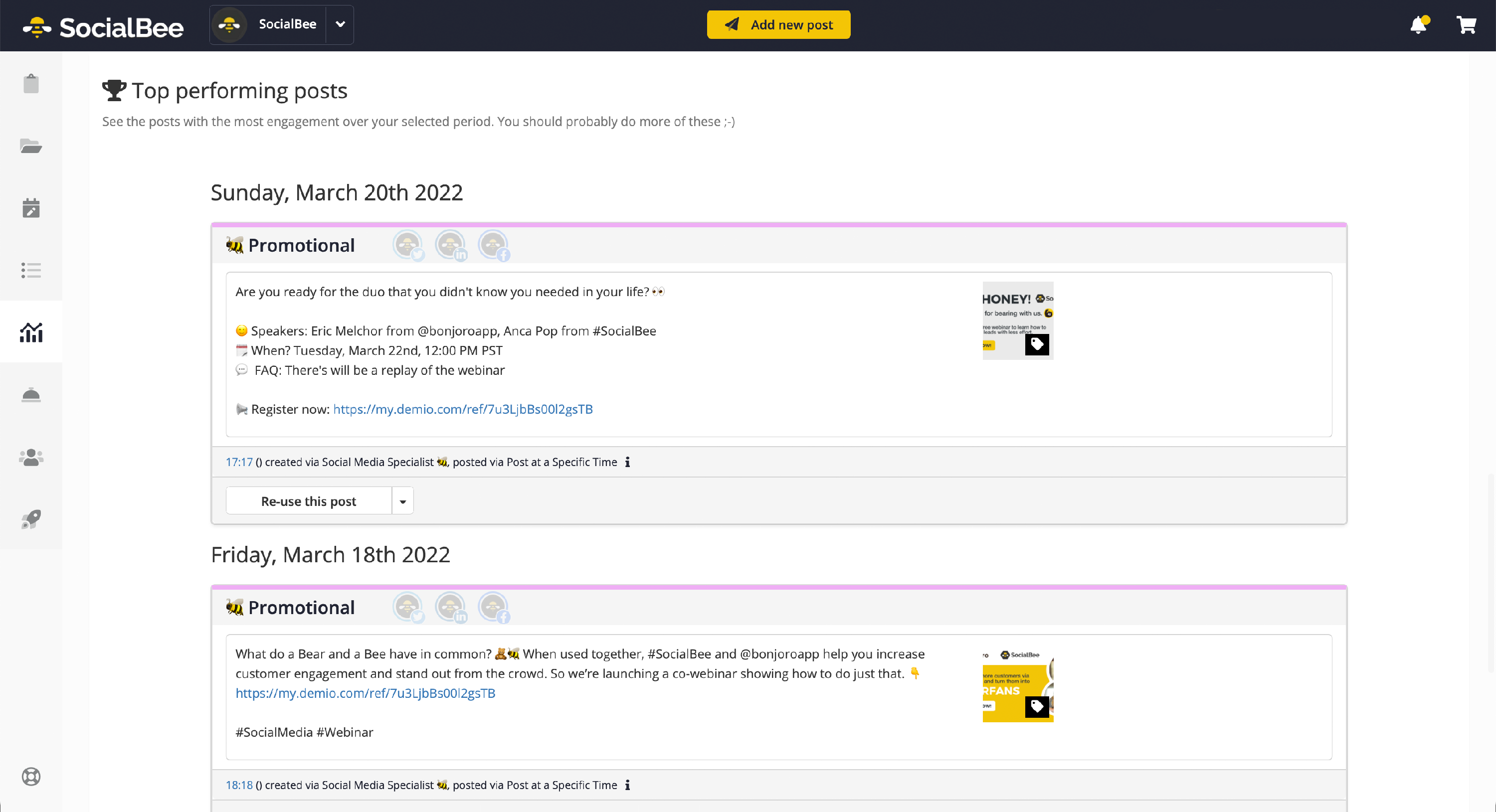This screenshot has width=1496, height=812.
Task: Click the tag icon on HONEY thumbnail
Action: click(x=1037, y=344)
